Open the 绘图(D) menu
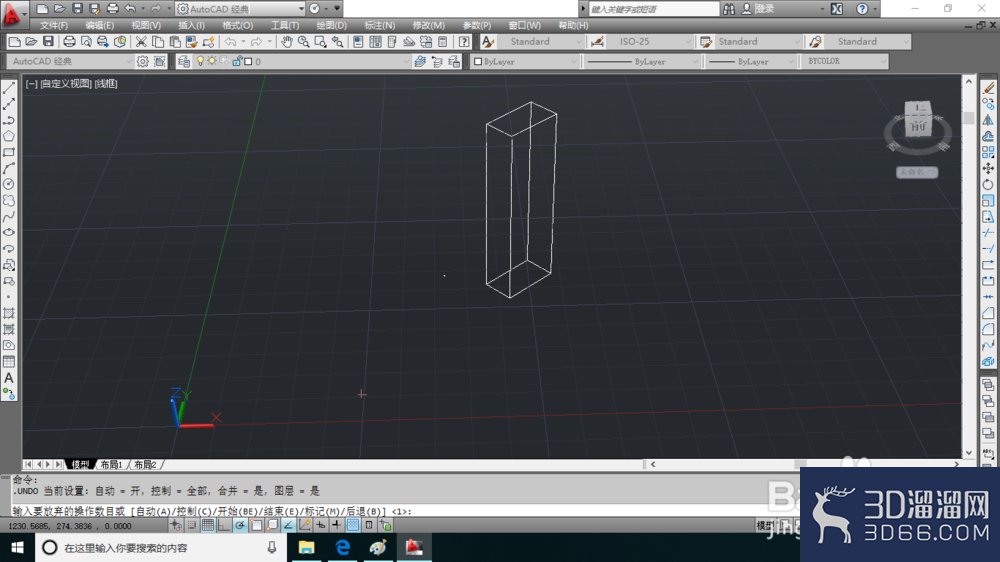Screen dimensions: 1000x562 332,26
